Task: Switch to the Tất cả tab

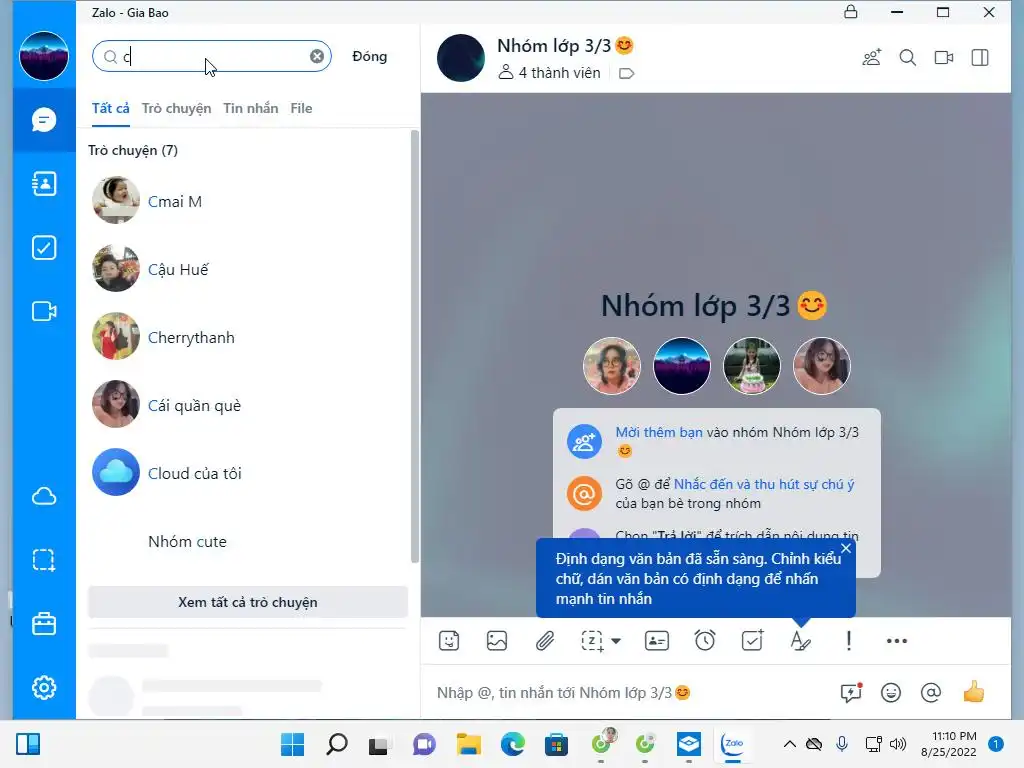Action: 110,108
